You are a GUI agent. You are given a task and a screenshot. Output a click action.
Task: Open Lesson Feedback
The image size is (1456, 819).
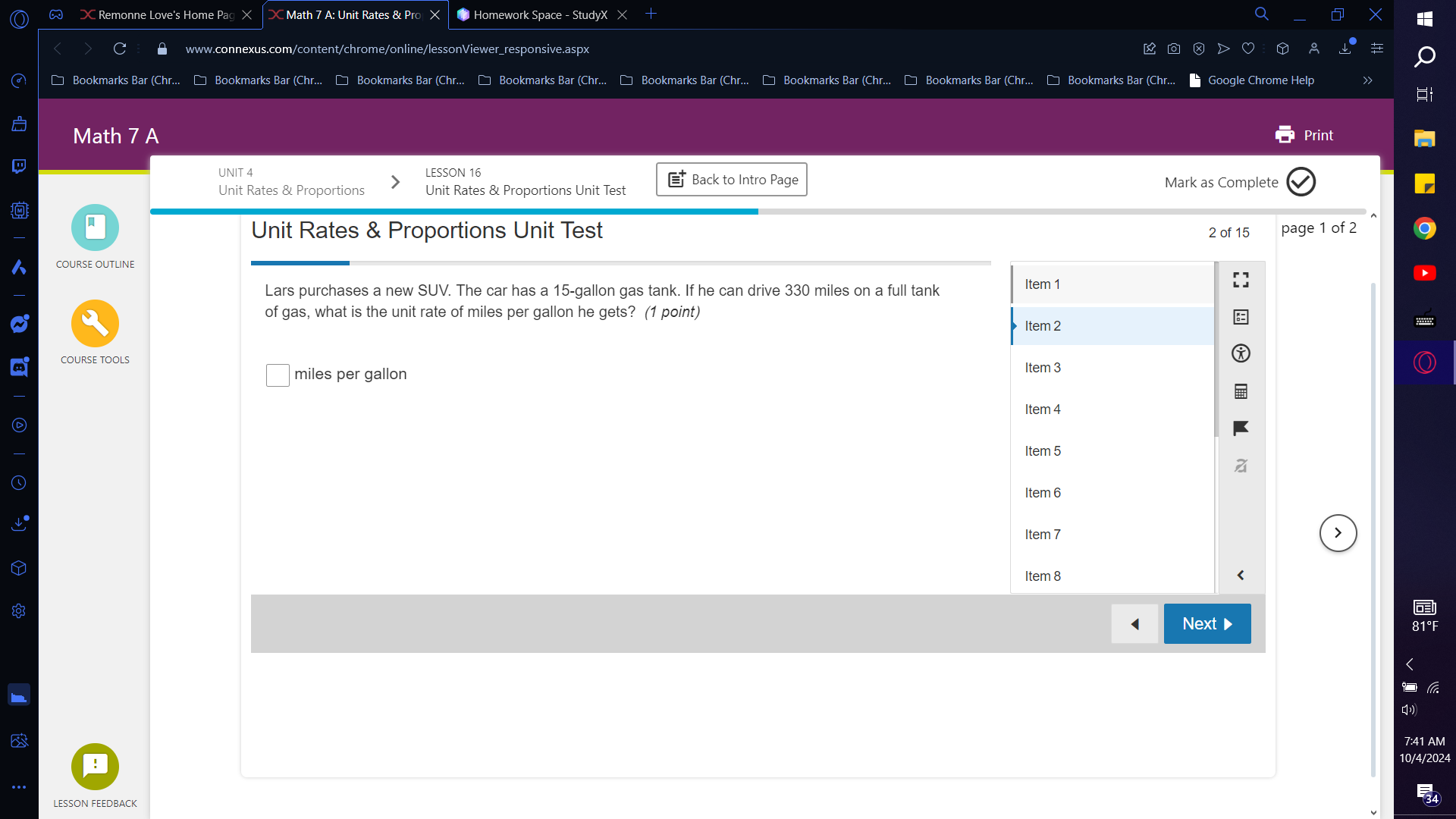[95, 776]
